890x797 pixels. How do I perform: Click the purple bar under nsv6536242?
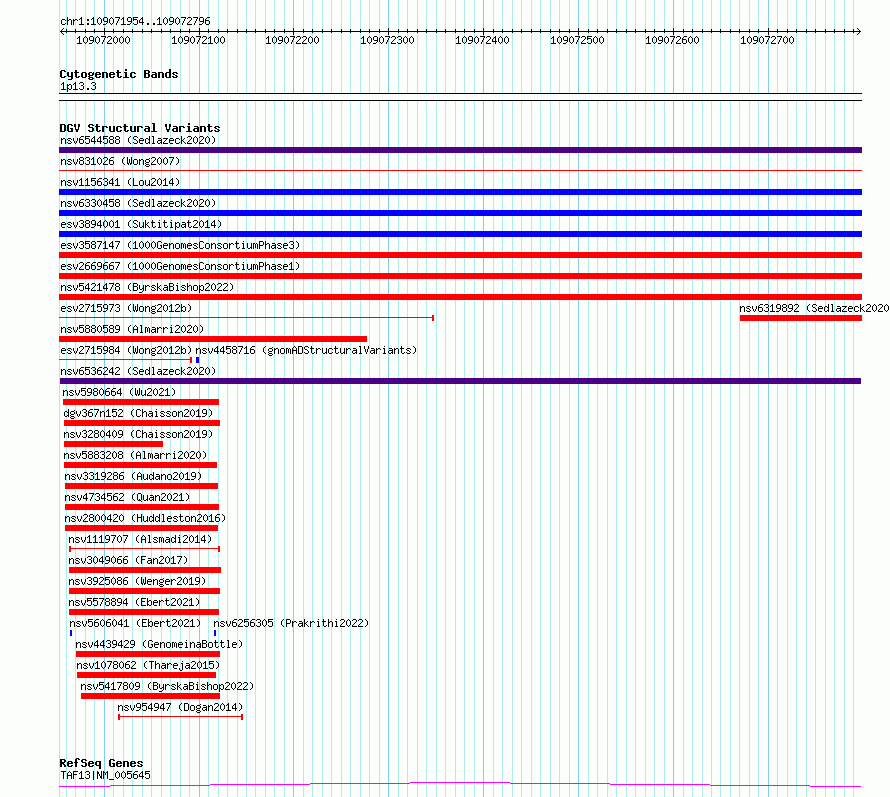(x=460, y=381)
